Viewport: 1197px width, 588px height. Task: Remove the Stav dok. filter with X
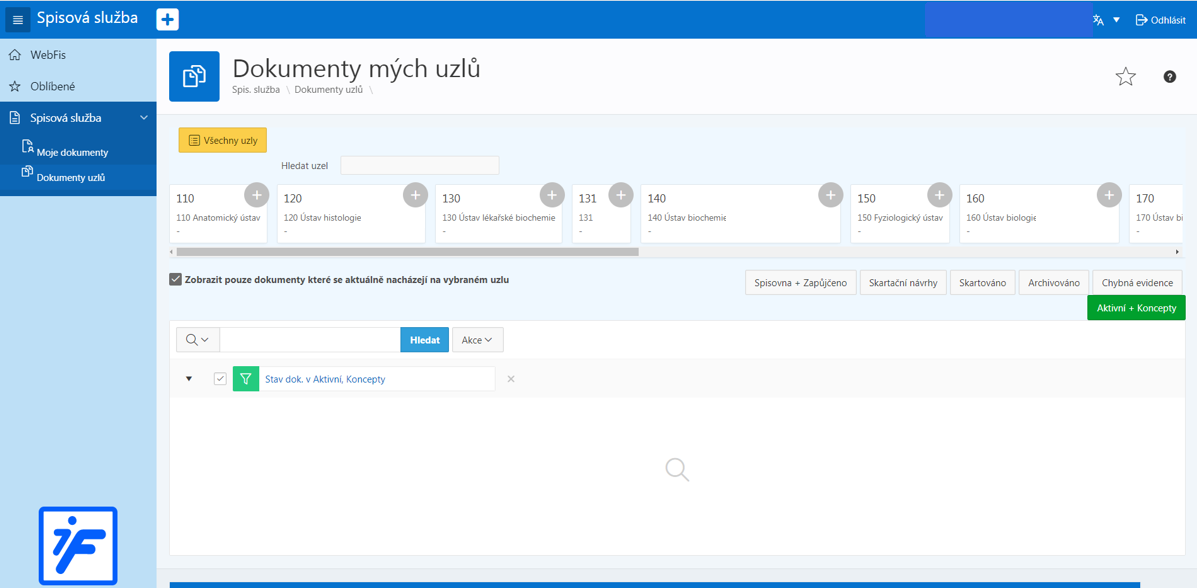[x=511, y=379]
